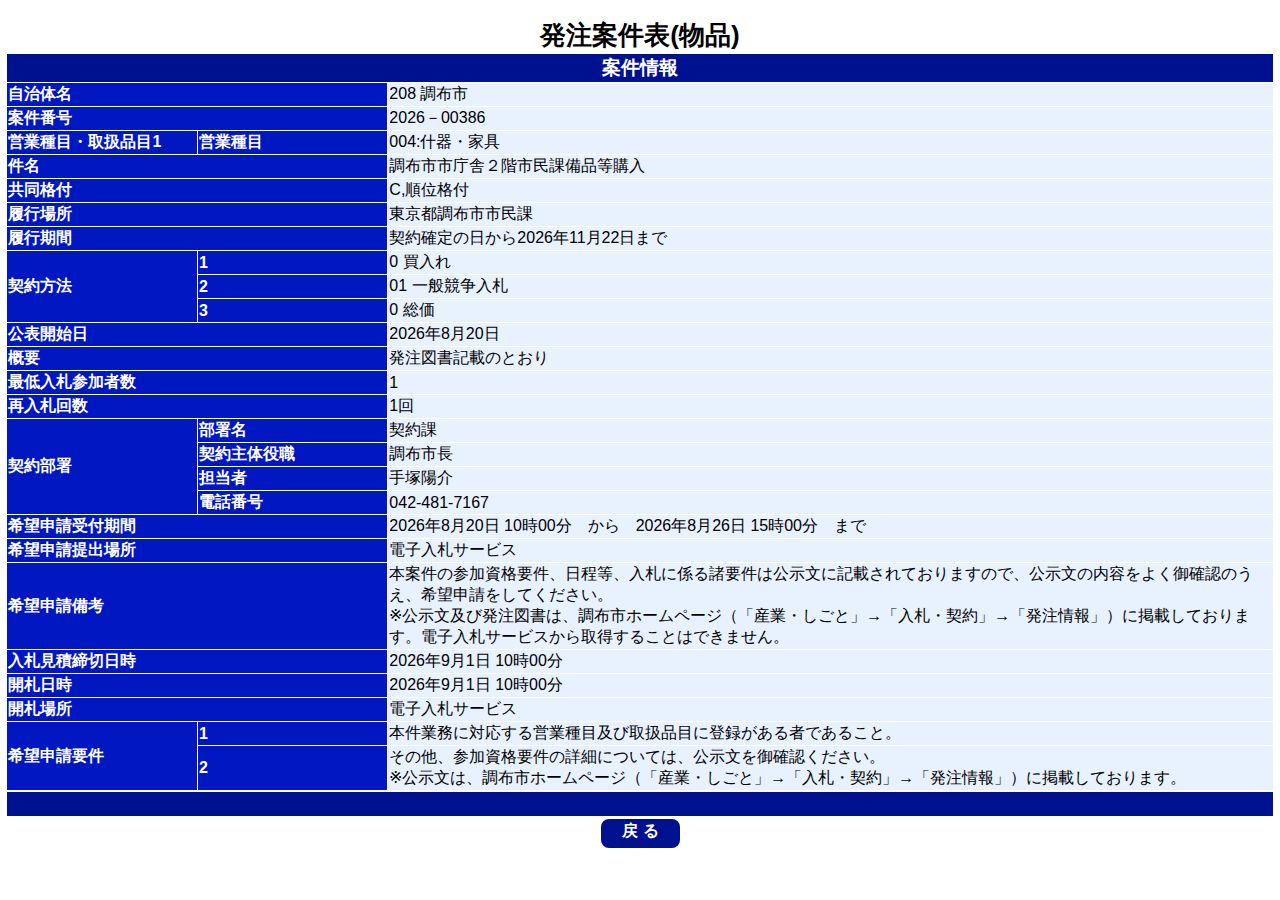Click the 電話番号 sub-label
This screenshot has height=900, width=1280.
coord(292,502)
